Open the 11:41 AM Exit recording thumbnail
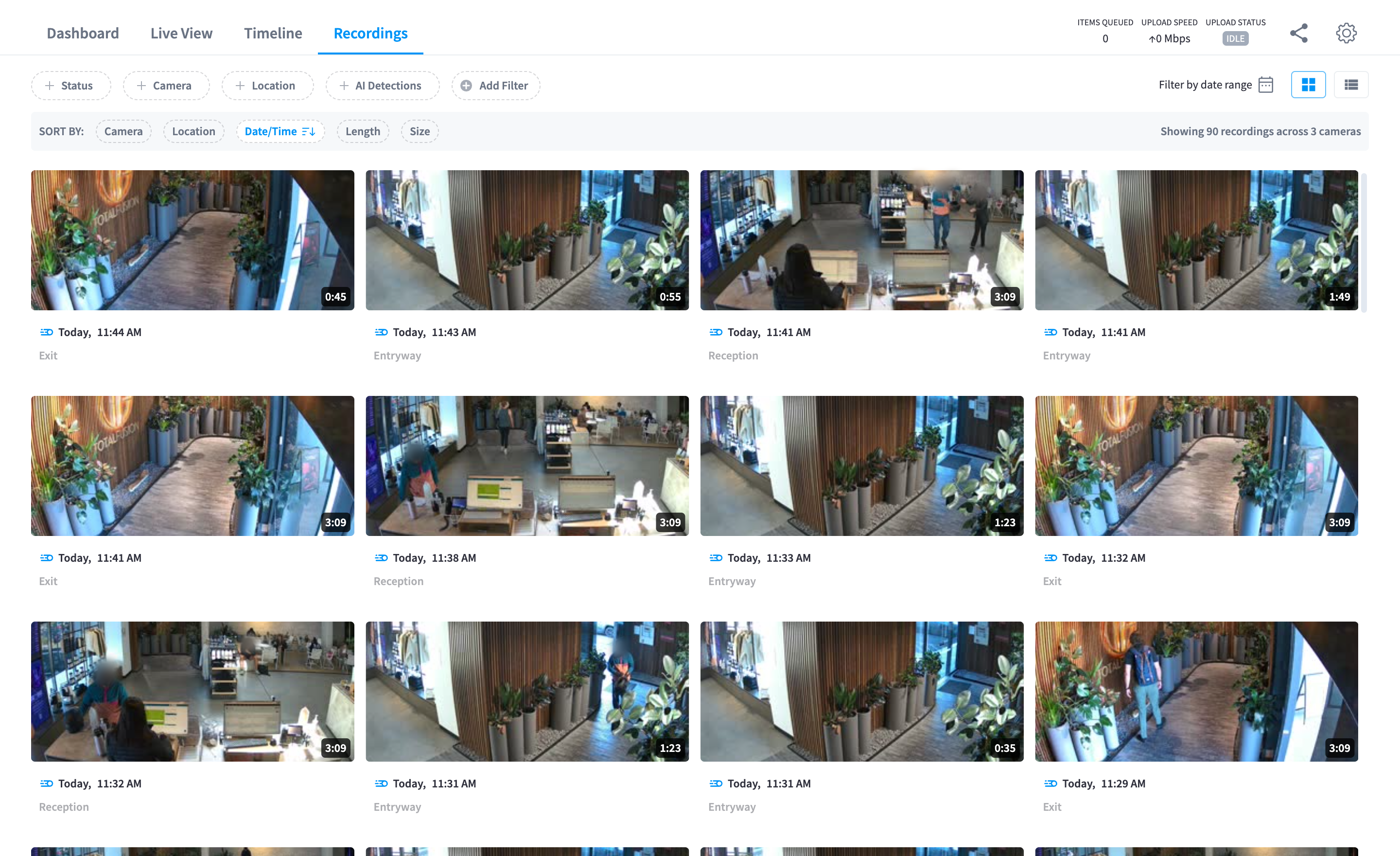Image resolution: width=1400 pixels, height=856 pixels. tap(192, 465)
